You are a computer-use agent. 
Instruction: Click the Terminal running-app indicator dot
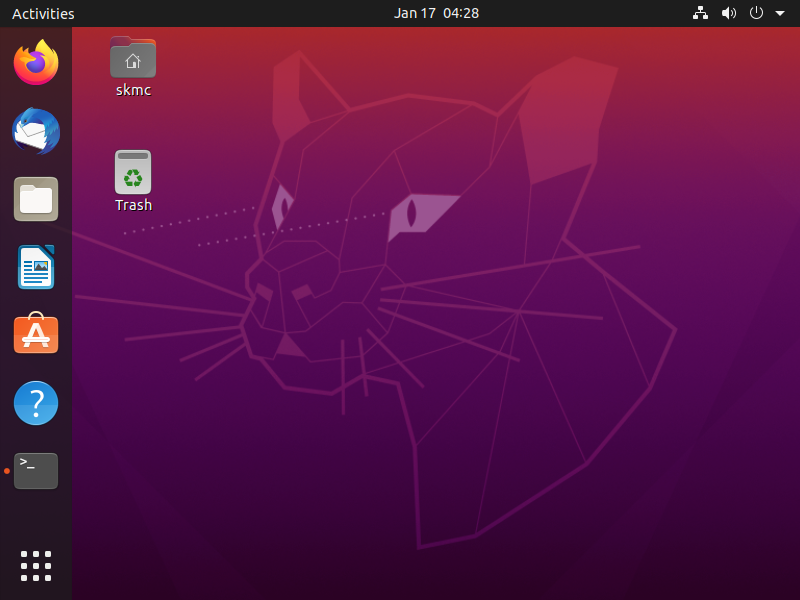(5, 470)
